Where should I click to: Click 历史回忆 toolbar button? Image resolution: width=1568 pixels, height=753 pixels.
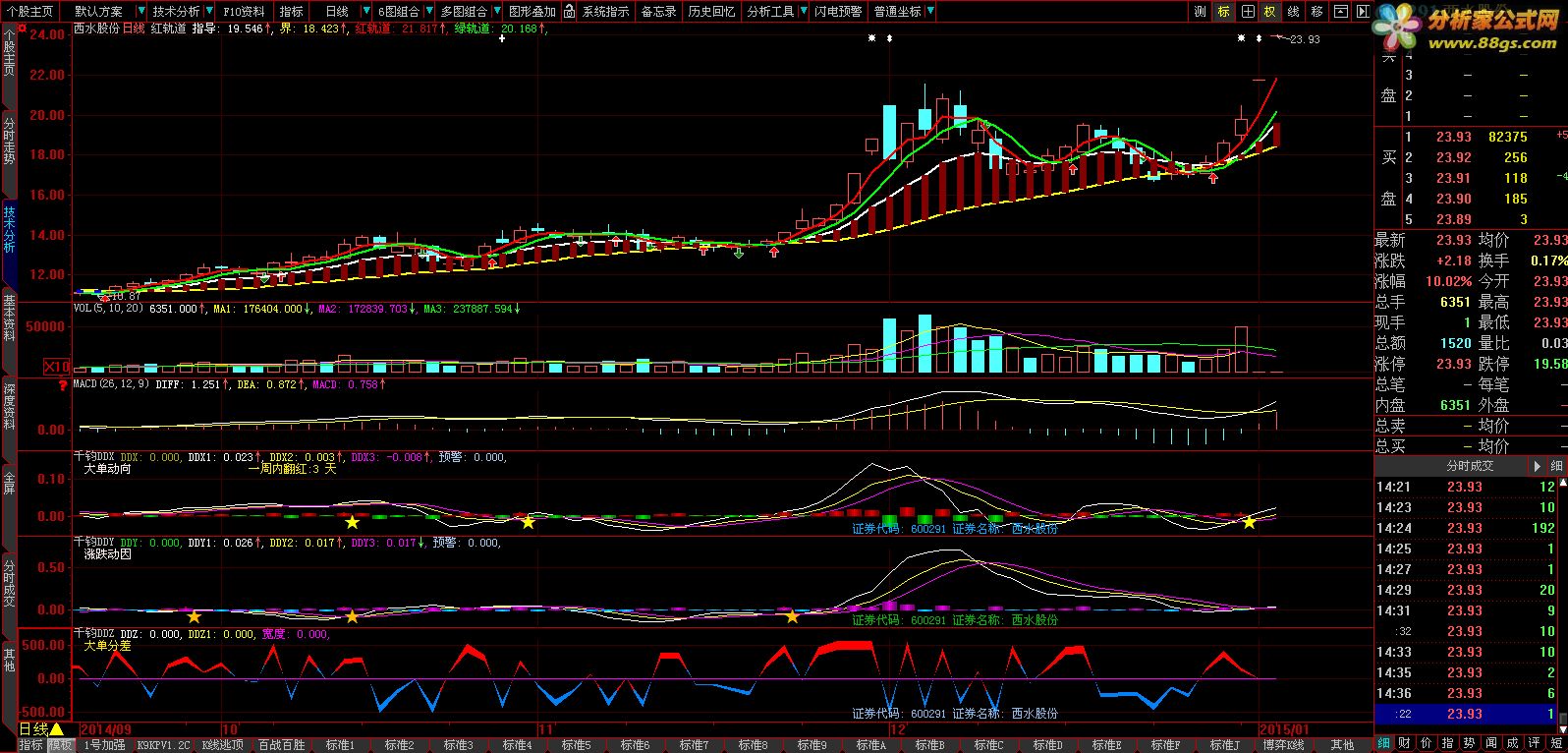pos(711,12)
